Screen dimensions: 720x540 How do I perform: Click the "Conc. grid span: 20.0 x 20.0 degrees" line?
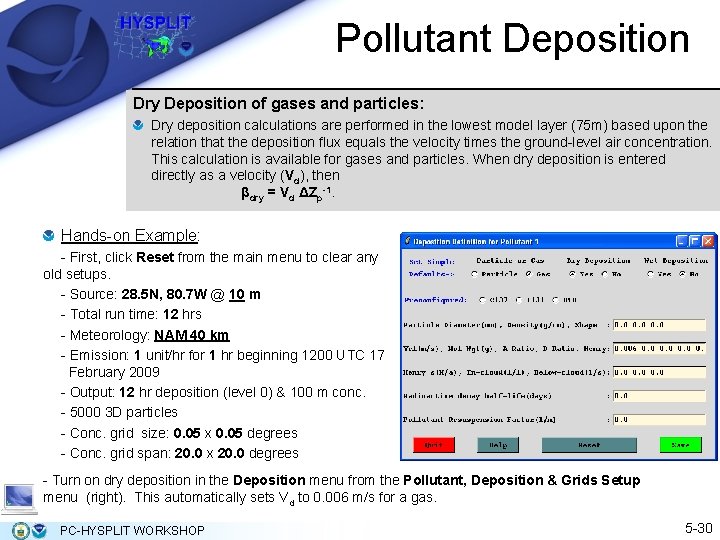point(180,453)
